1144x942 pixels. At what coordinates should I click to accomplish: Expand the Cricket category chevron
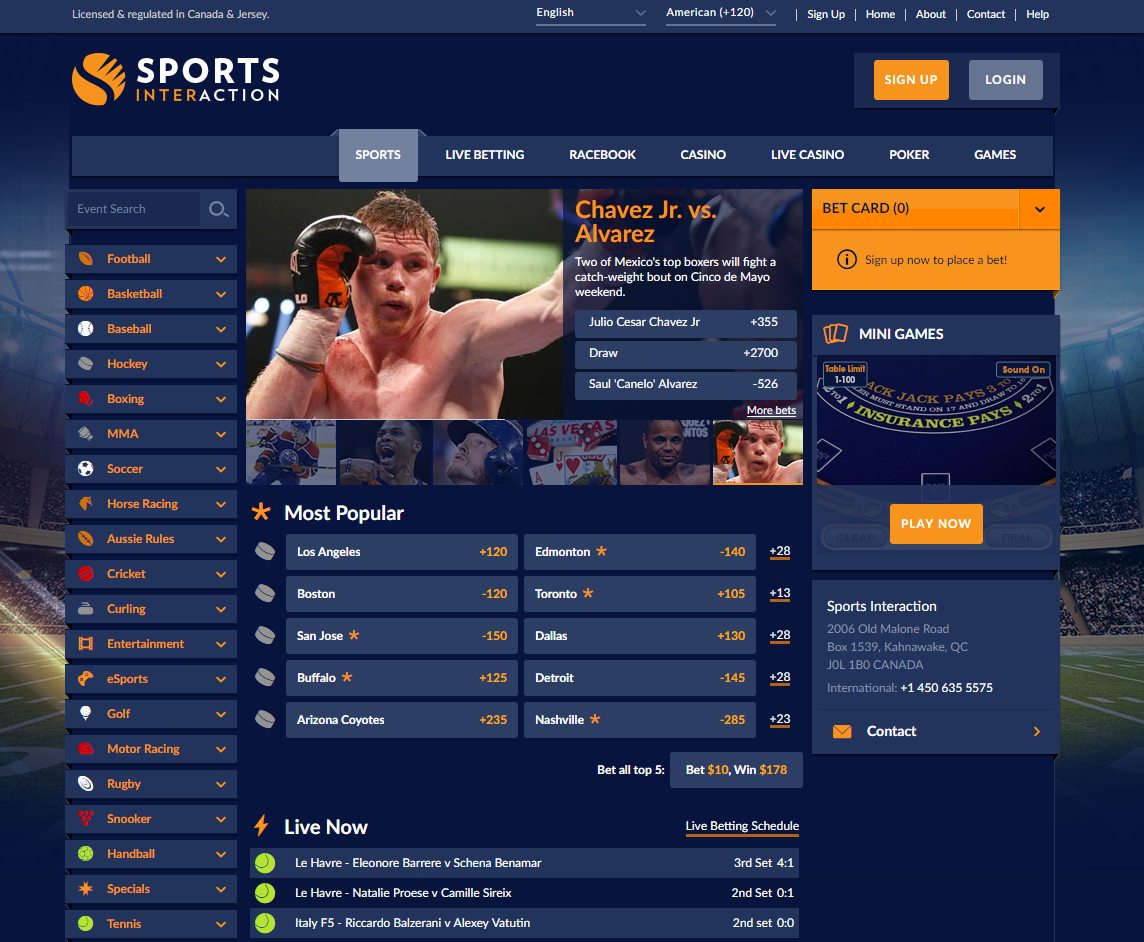[221, 574]
